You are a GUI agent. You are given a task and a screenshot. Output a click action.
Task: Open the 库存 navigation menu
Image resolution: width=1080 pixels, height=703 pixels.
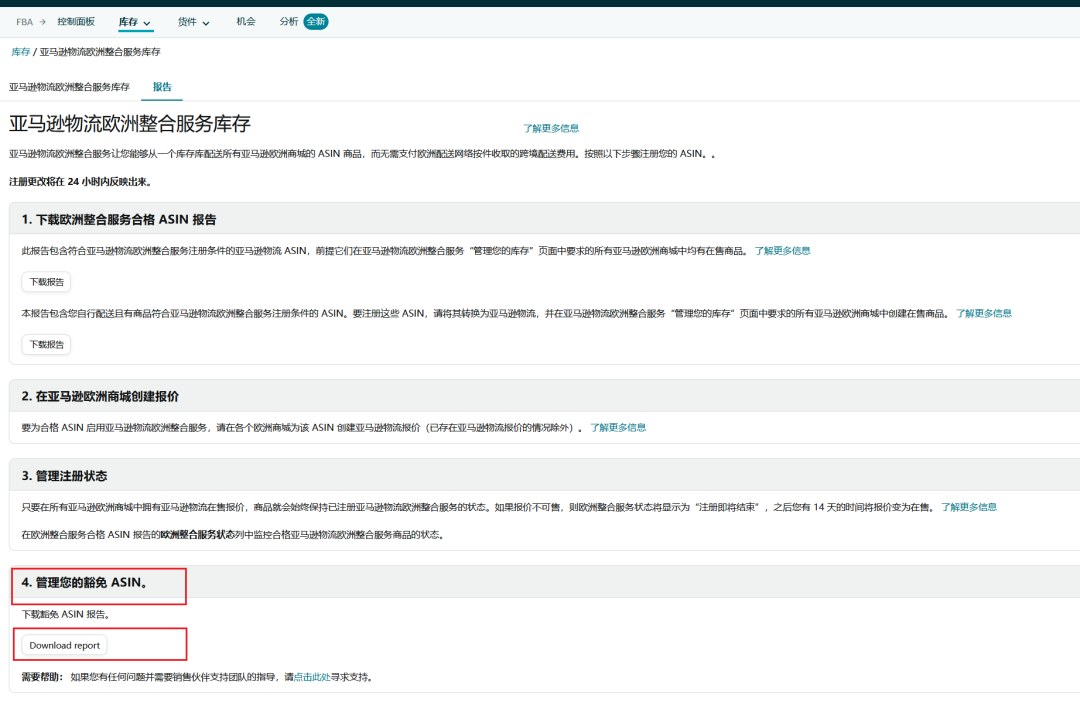pos(128,22)
